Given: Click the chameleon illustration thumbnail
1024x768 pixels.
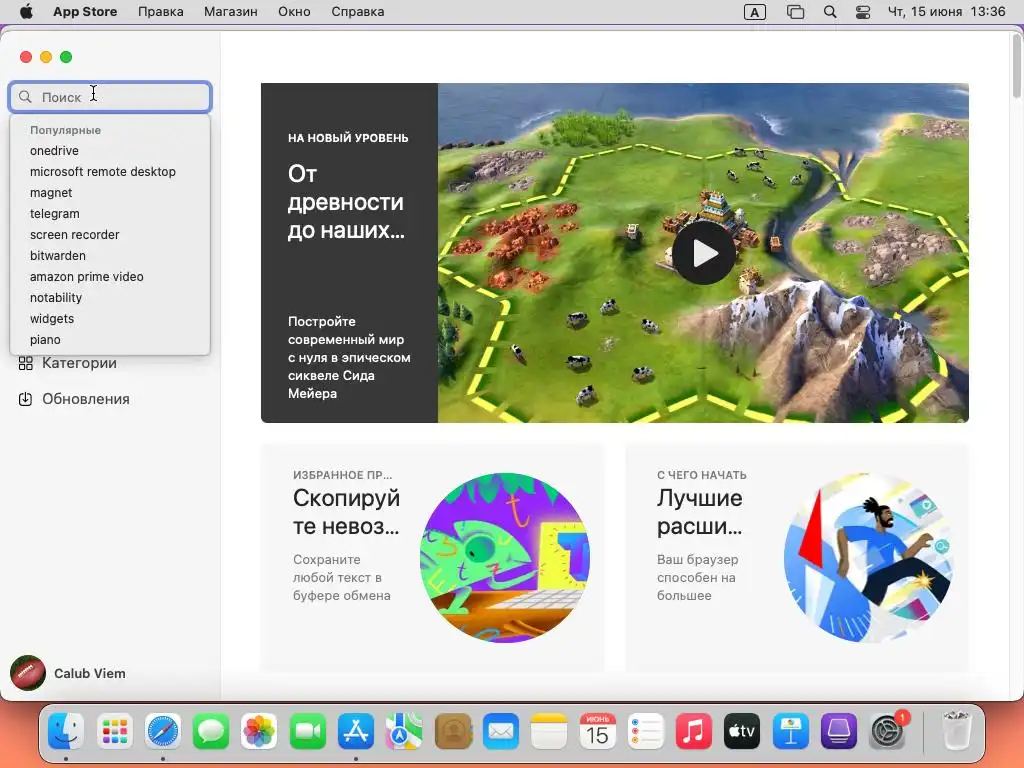Looking at the screenshot, I should point(505,557).
